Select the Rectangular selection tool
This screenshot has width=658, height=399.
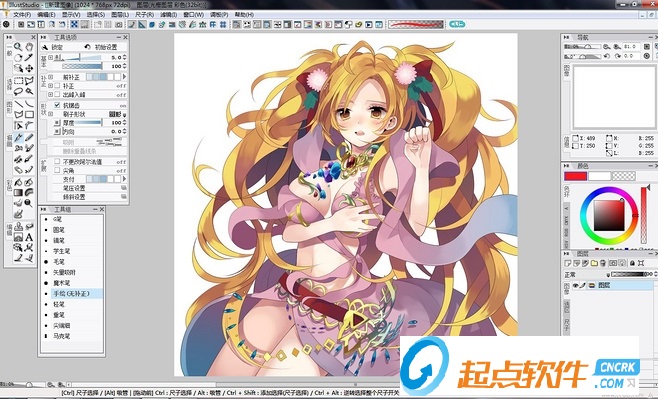pos(18,81)
